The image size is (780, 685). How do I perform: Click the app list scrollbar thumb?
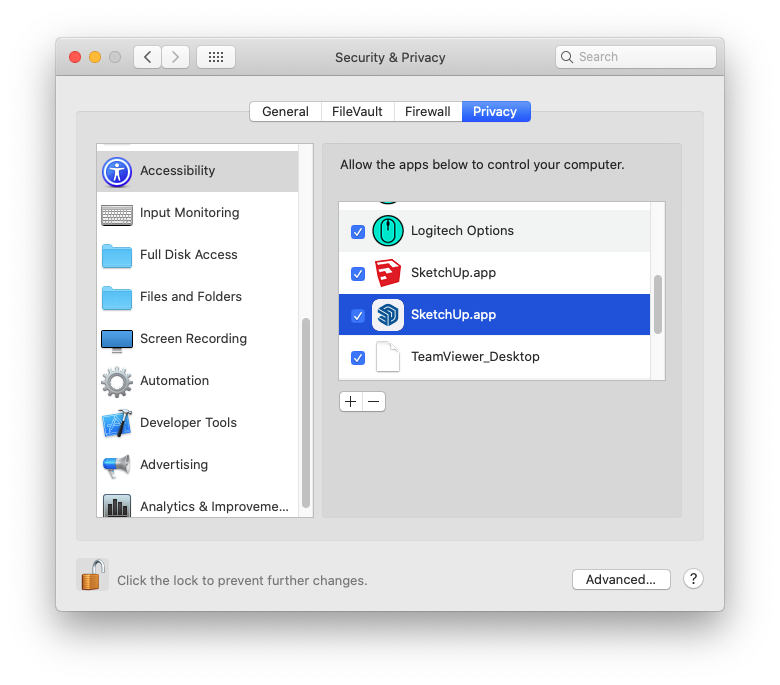click(658, 304)
